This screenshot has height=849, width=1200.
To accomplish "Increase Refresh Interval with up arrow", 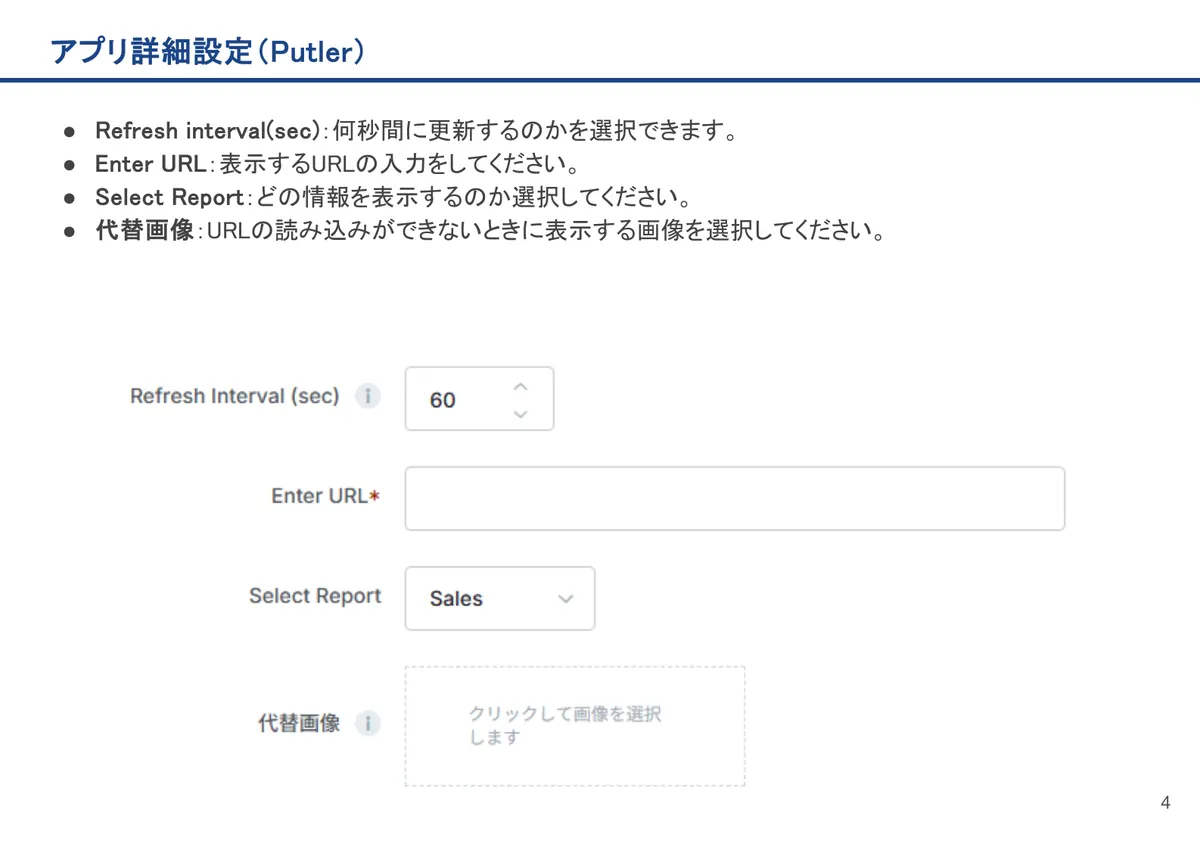I will click(520, 386).
